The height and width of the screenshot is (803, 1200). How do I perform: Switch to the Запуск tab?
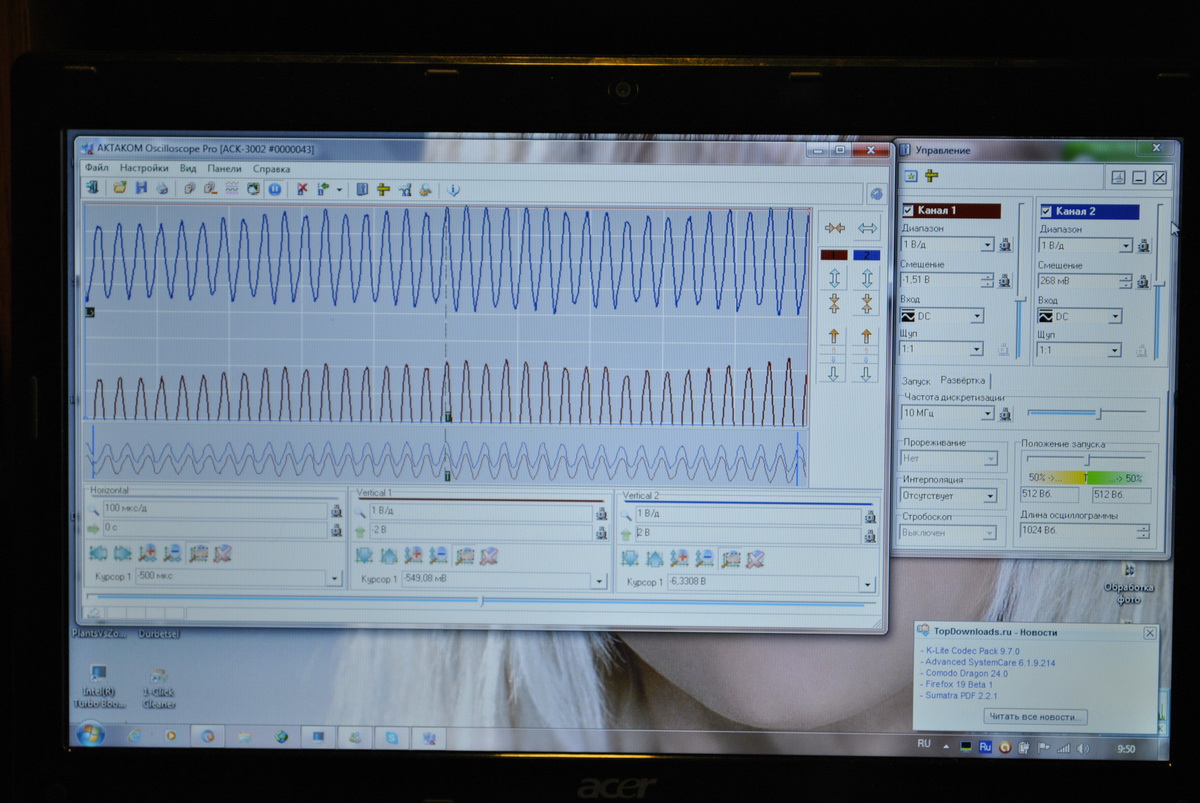(915, 381)
